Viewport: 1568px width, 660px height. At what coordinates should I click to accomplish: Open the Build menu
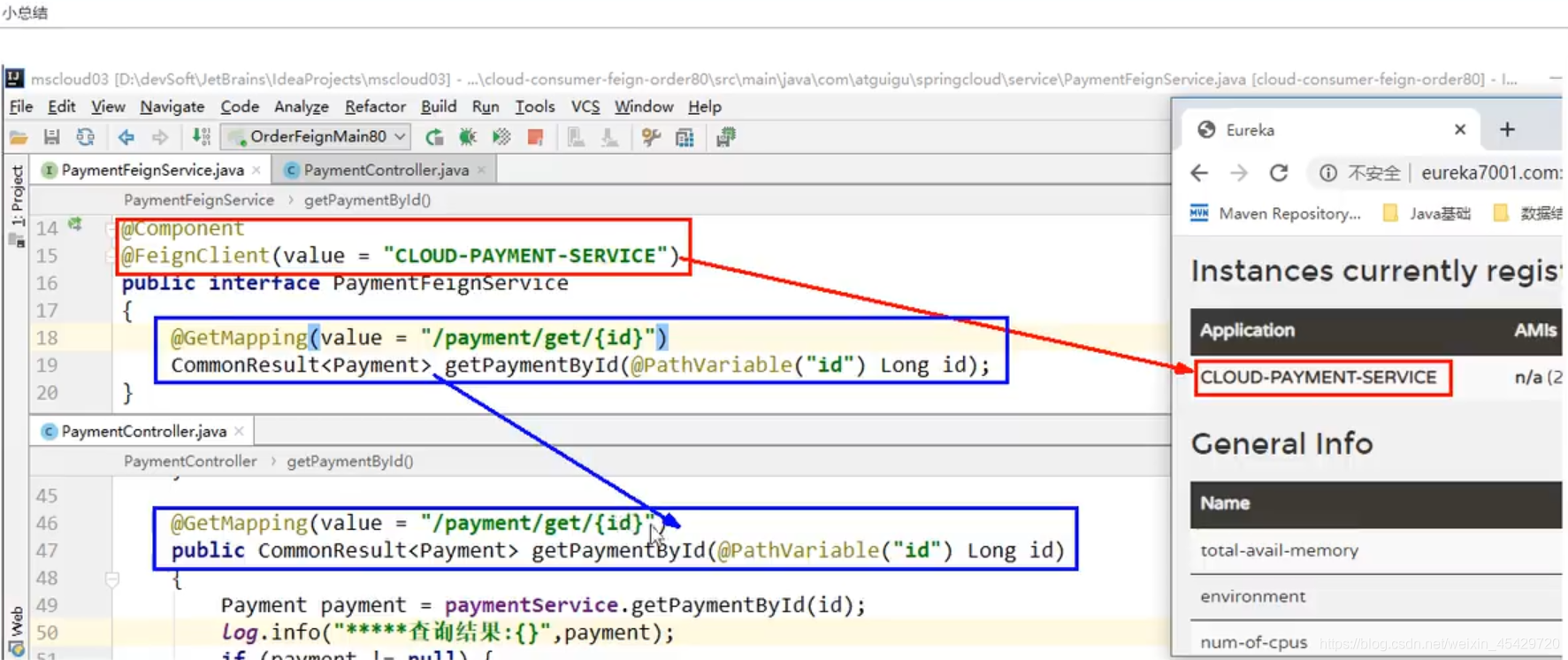pyautogui.click(x=439, y=106)
